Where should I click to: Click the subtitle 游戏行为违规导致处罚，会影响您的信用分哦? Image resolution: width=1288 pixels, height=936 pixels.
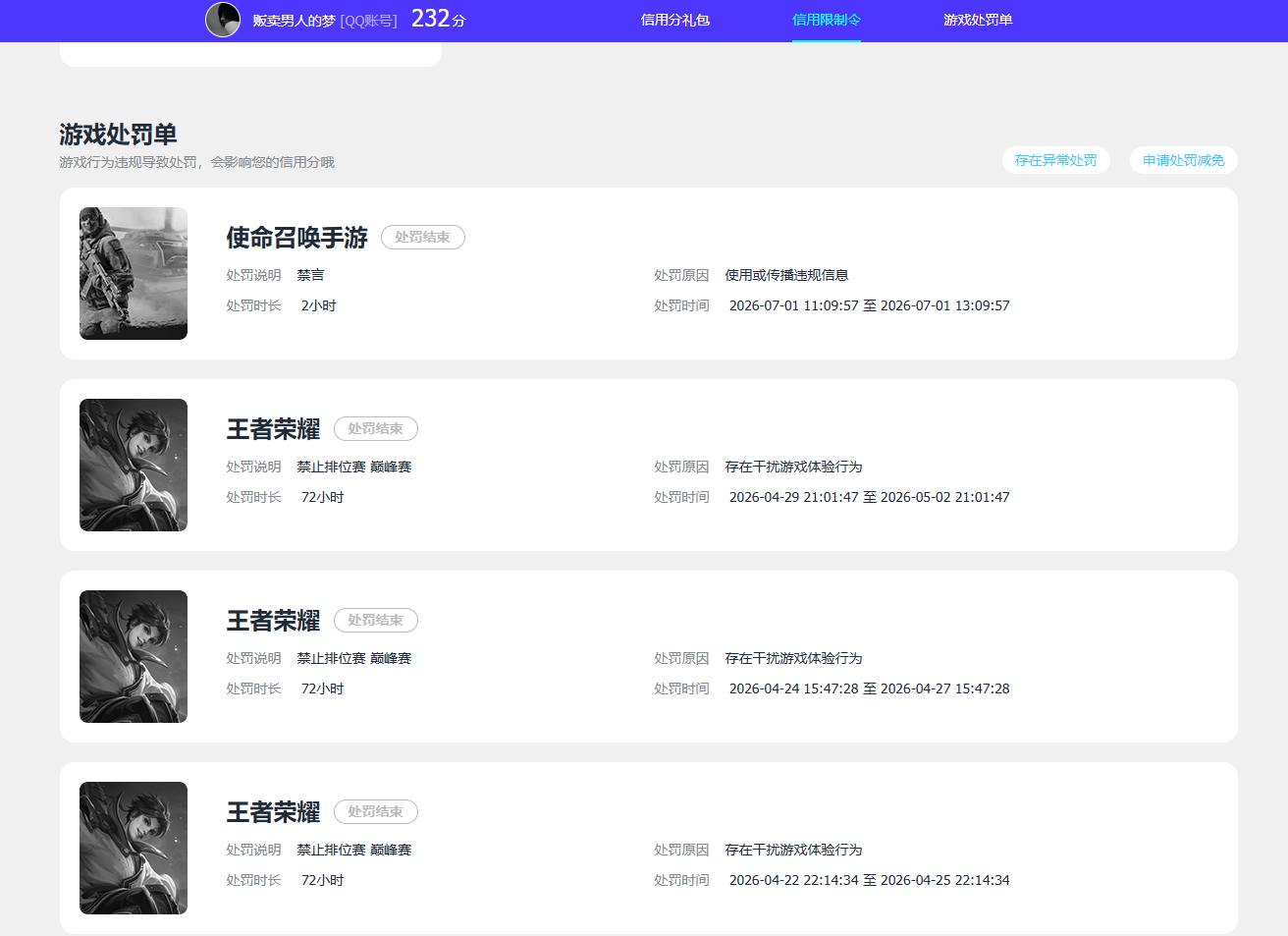pyautogui.click(x=197, y=162)
